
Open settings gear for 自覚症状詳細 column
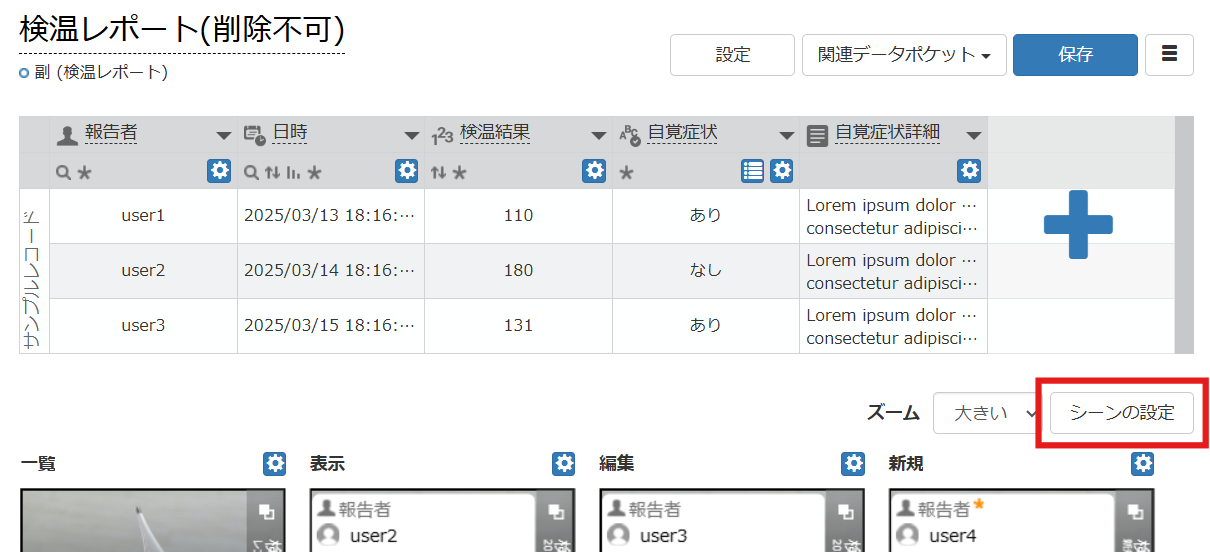[x=969, y=171]
